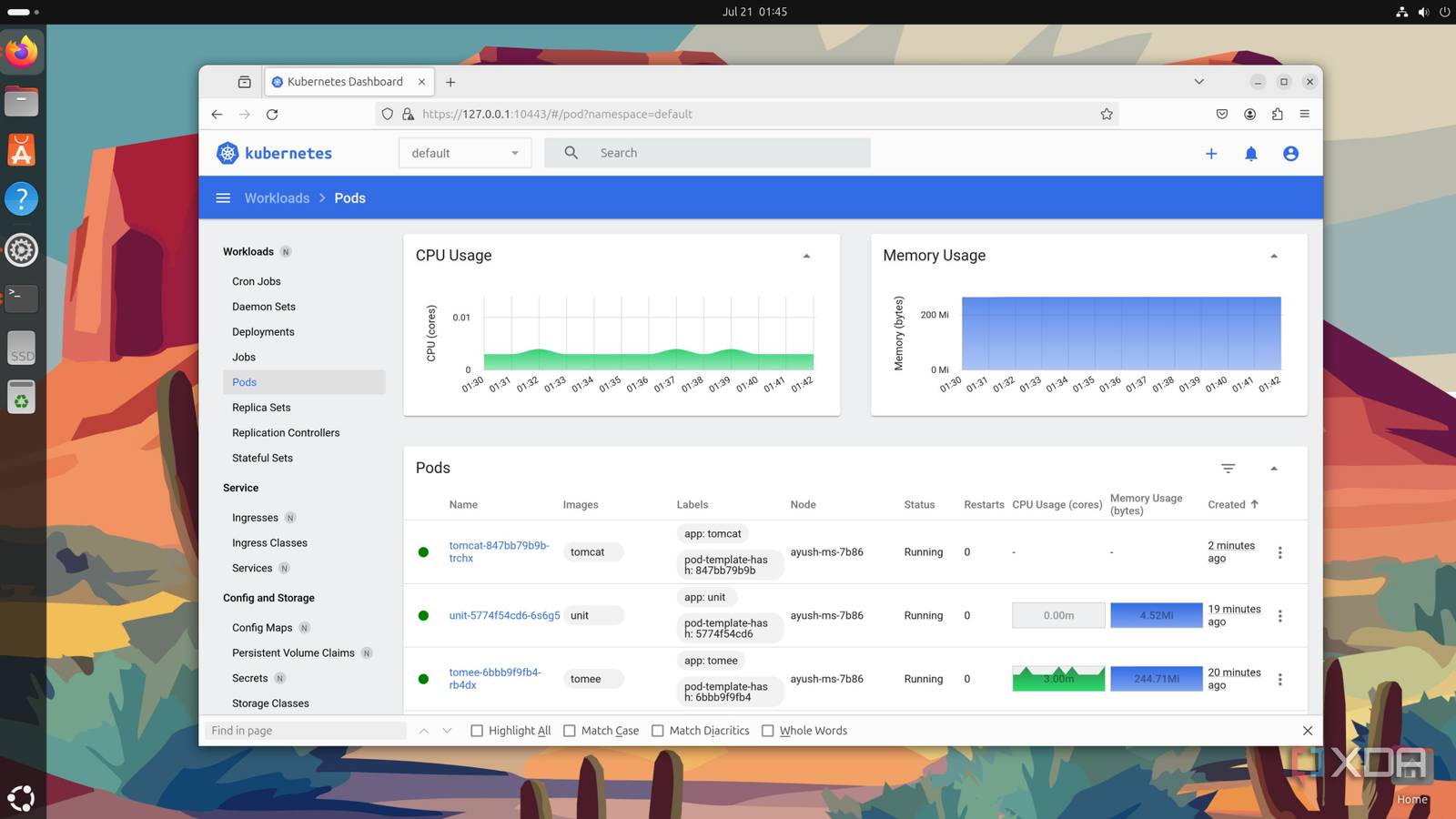Open the user account icon in dashboard

pos(1290,154)
